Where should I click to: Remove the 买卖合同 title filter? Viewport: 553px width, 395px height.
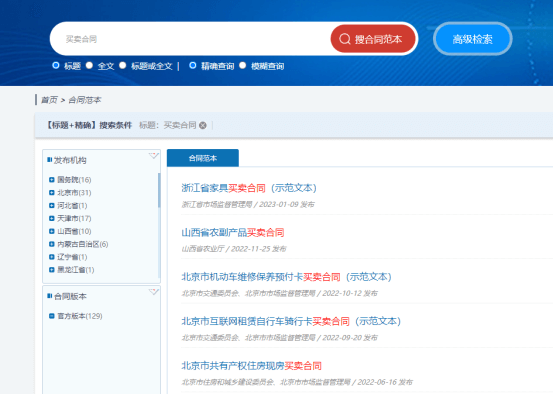point(203,125)
